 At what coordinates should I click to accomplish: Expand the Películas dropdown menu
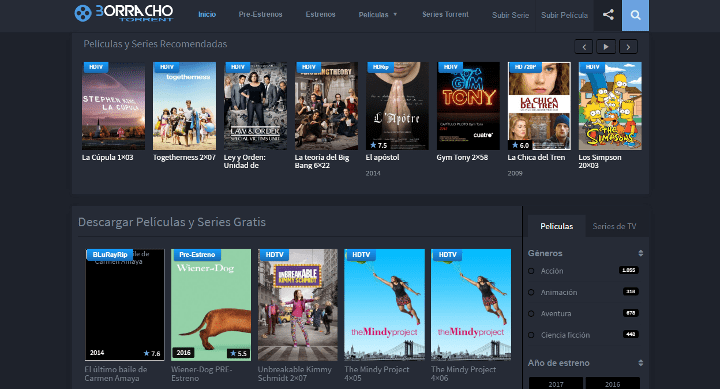coord(378,15)
